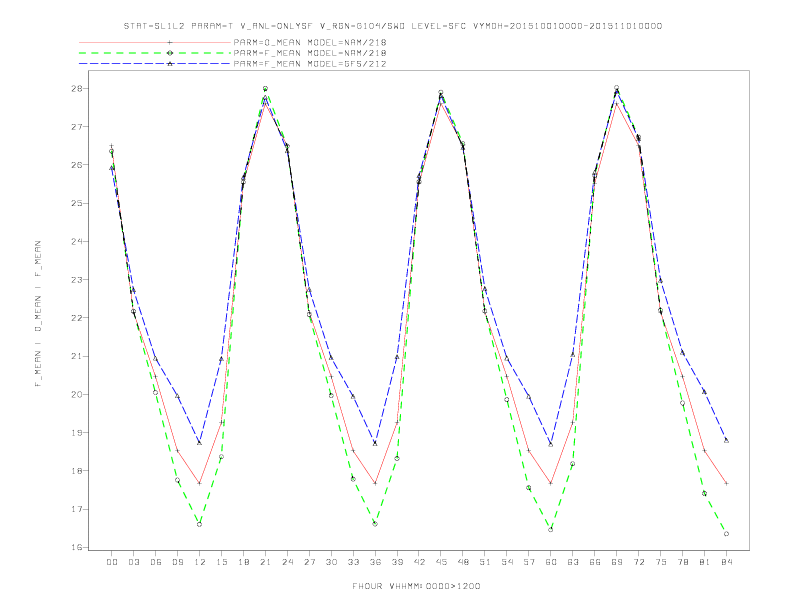
Task: Click x-axis tick label 60
Action: (551, 562)
